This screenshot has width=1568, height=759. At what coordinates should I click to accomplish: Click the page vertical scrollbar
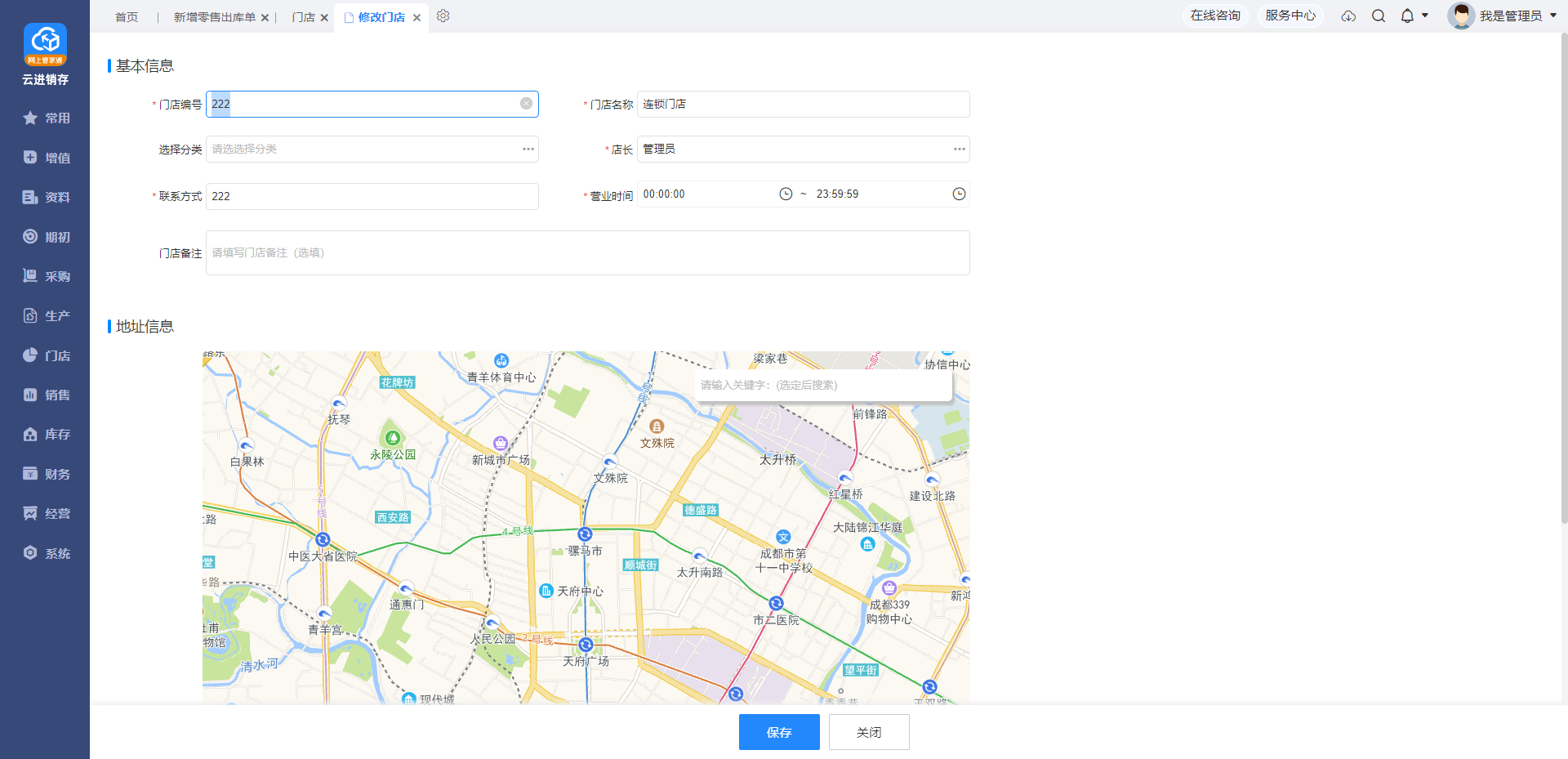1564,278
